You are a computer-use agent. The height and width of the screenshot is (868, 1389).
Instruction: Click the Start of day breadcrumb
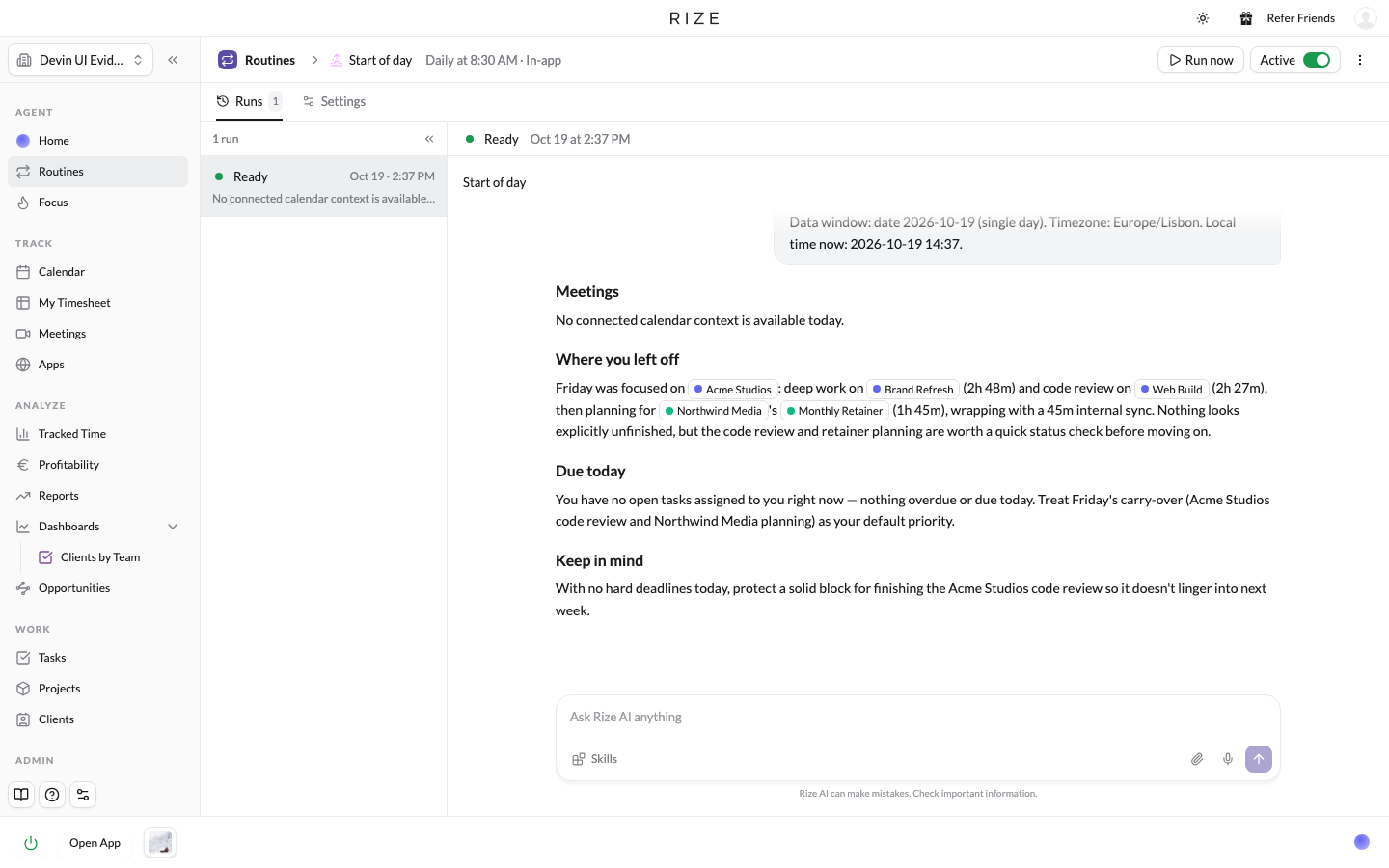coord(370,60)
